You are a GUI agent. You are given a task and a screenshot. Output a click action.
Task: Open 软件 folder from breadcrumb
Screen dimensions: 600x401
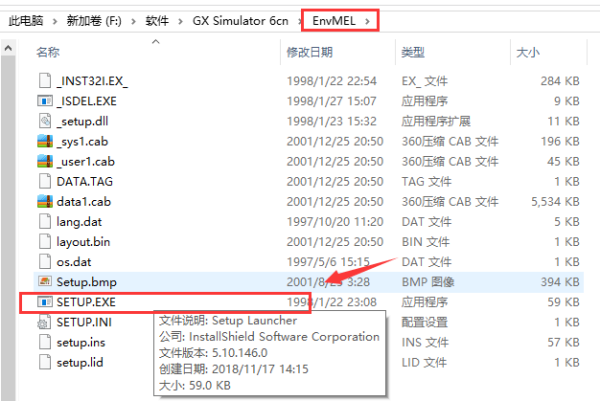(157, 21)
